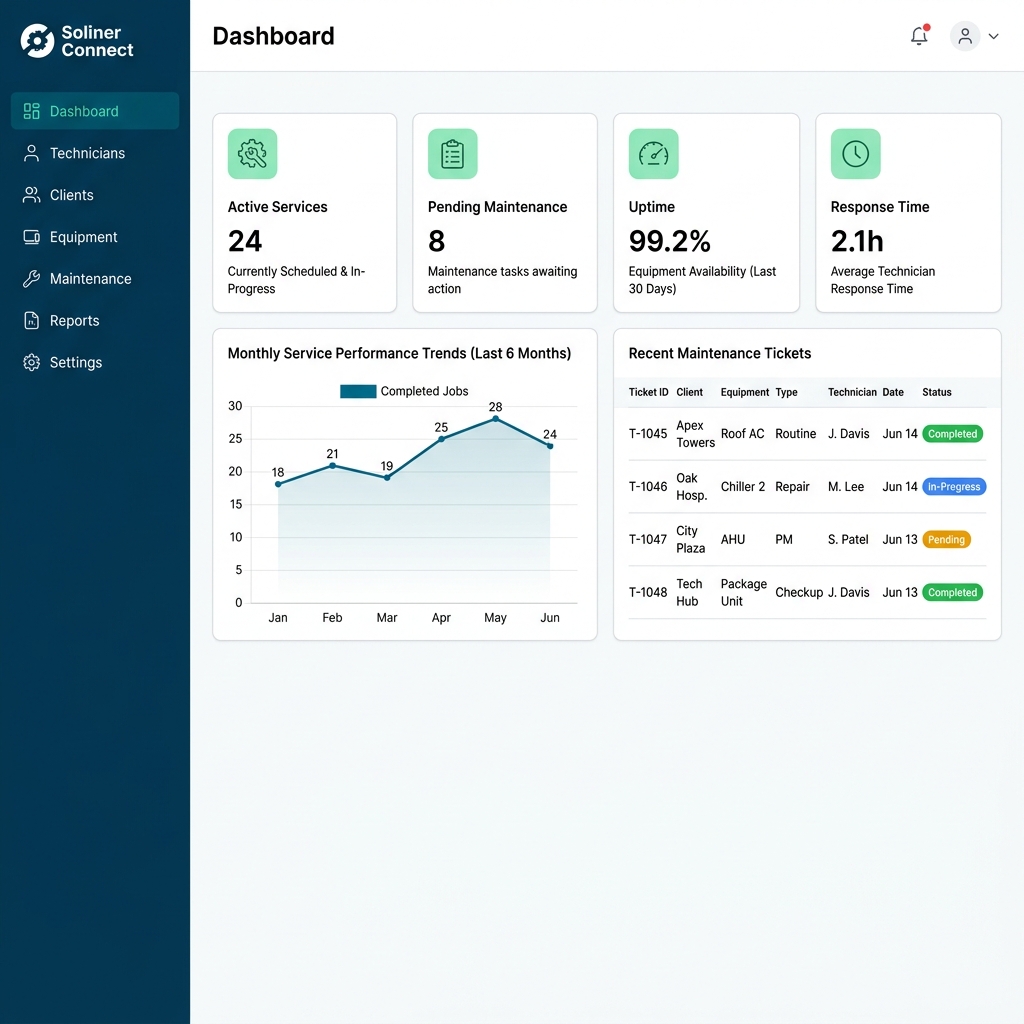Open ticket T-1046

pyautogui.click(x=648, y=487)
